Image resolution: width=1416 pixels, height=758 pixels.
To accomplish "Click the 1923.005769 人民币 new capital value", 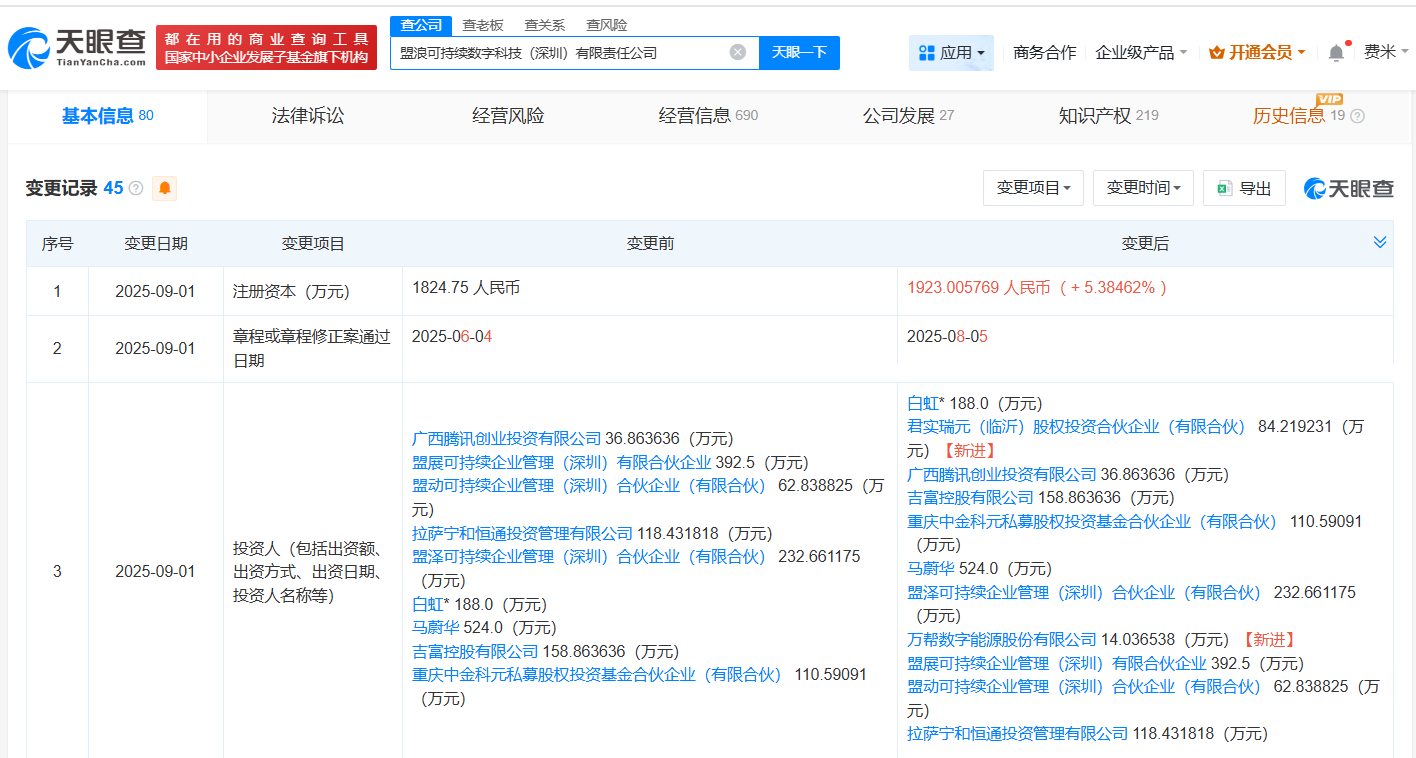I will pos(979,288).
